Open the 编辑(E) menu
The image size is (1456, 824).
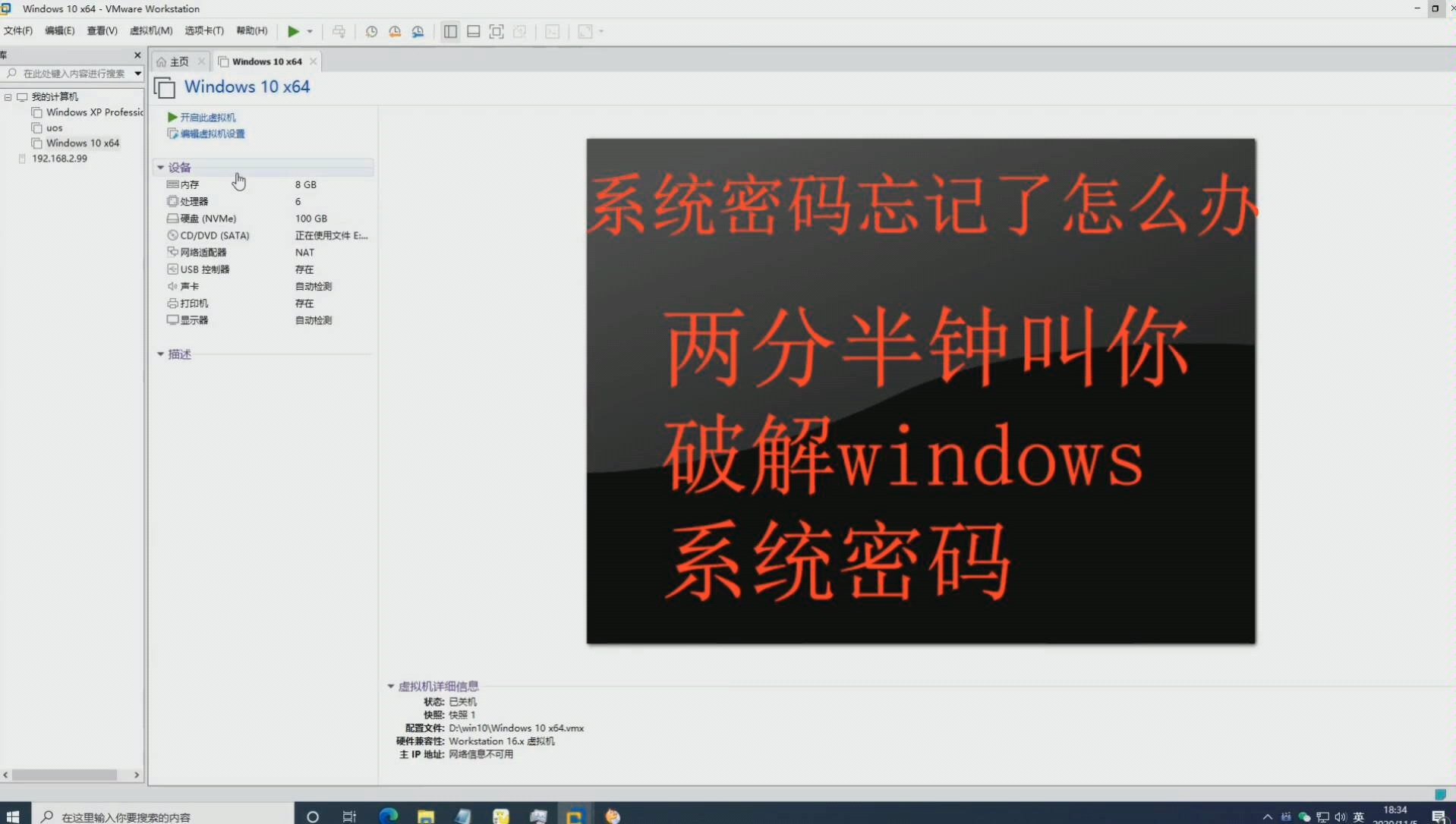59,30
